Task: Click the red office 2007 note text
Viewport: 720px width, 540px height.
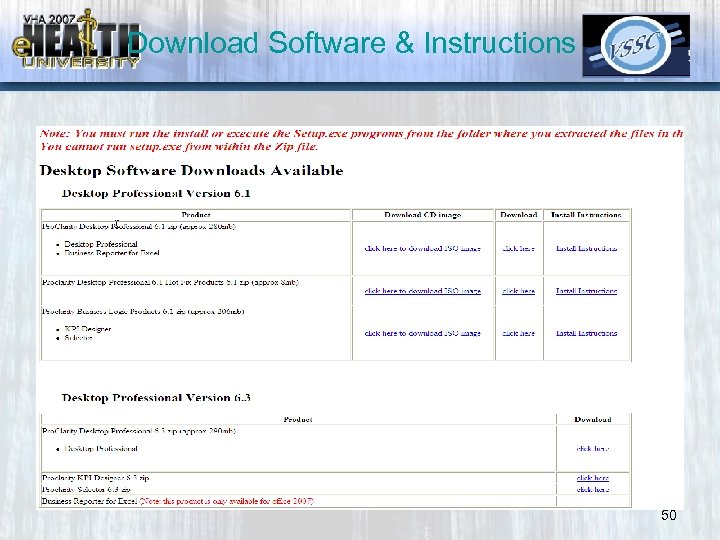Action: [226, 501]
